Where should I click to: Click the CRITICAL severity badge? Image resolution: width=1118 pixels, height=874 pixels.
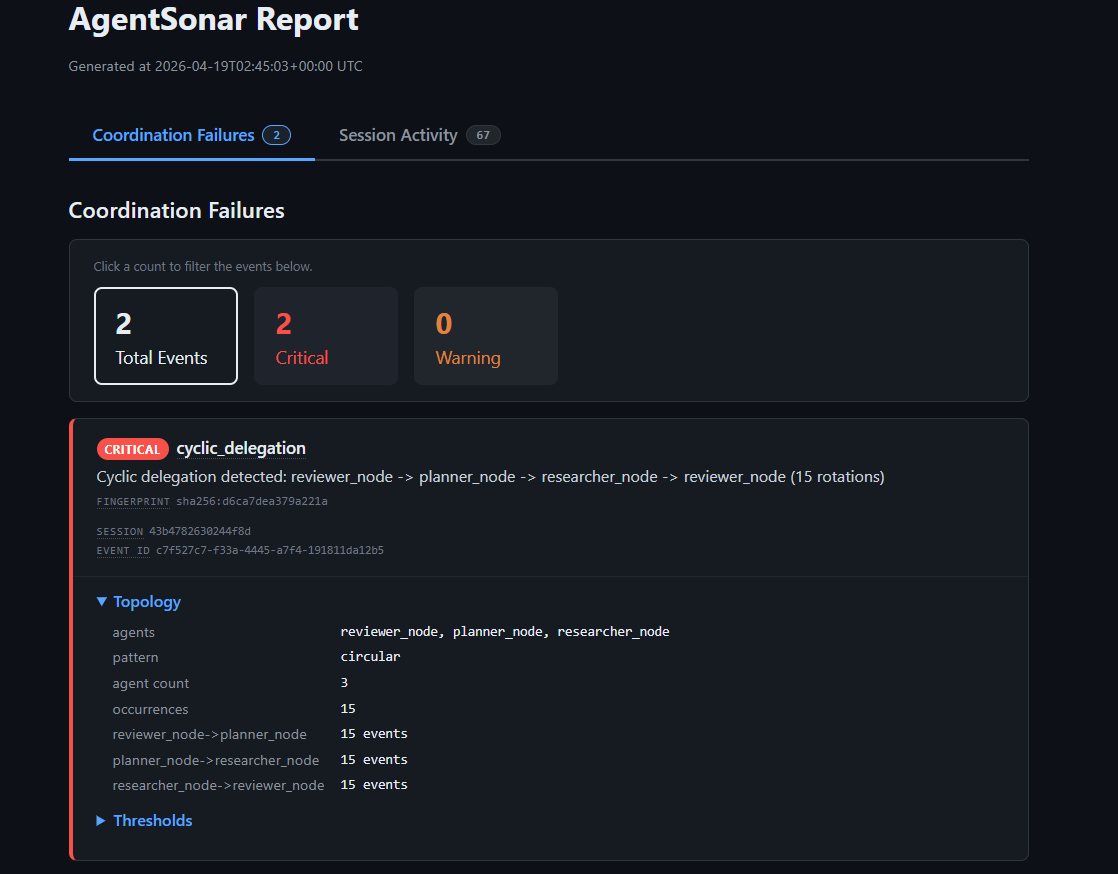tap(132, 448)
